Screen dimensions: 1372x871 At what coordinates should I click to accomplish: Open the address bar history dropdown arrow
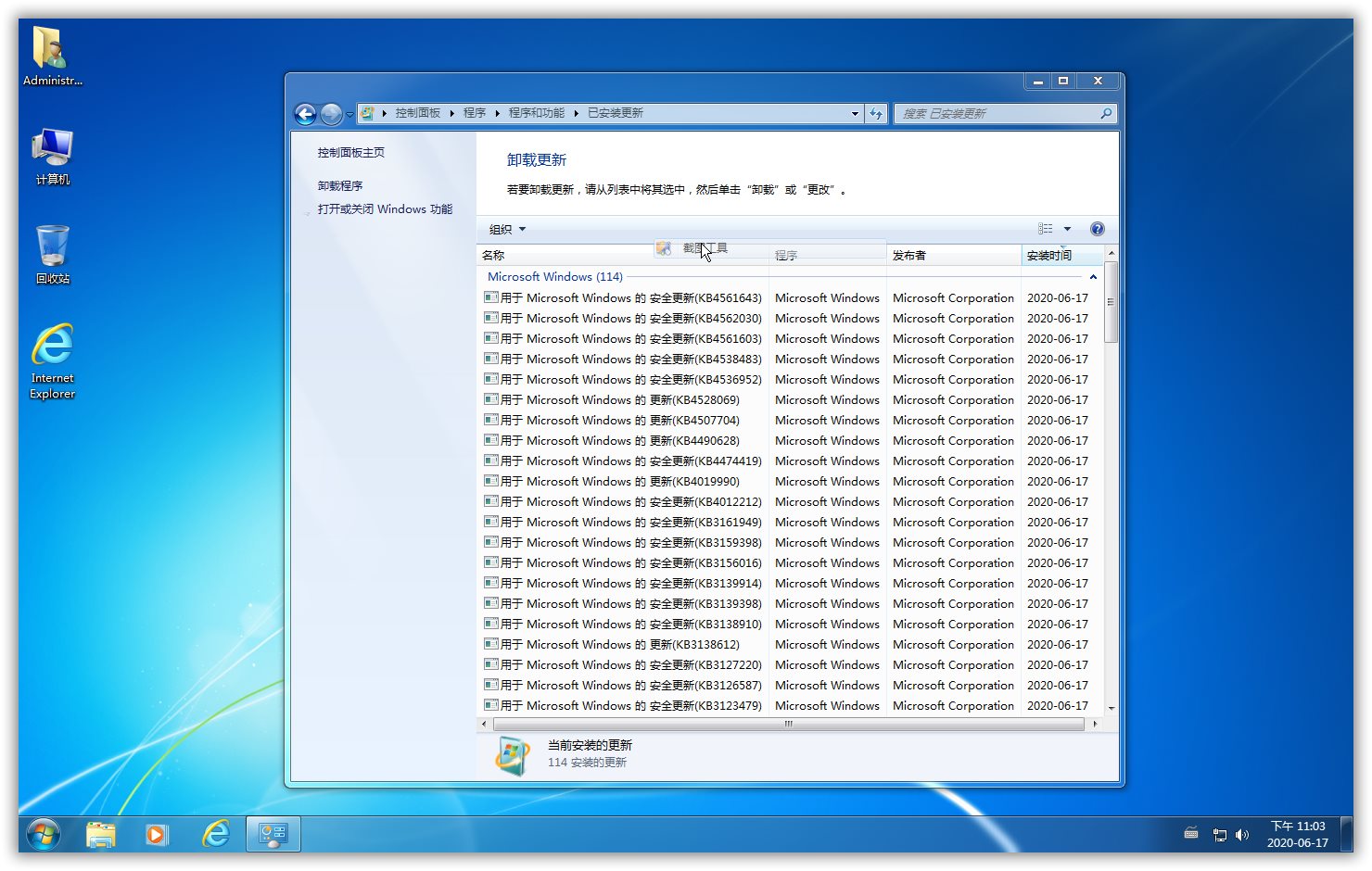point(855,114)
